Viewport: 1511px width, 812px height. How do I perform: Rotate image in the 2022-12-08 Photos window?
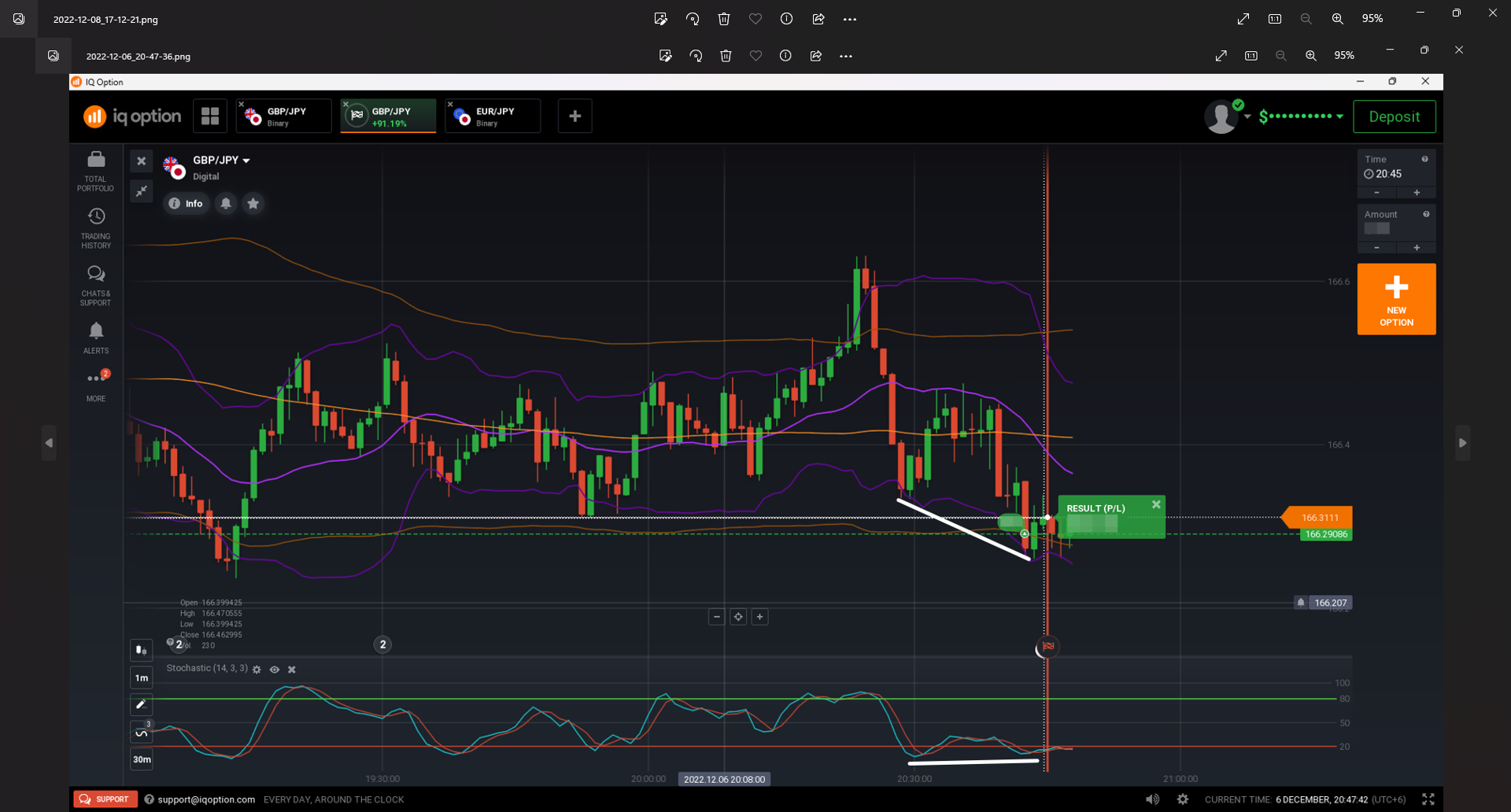coord(693,19)
